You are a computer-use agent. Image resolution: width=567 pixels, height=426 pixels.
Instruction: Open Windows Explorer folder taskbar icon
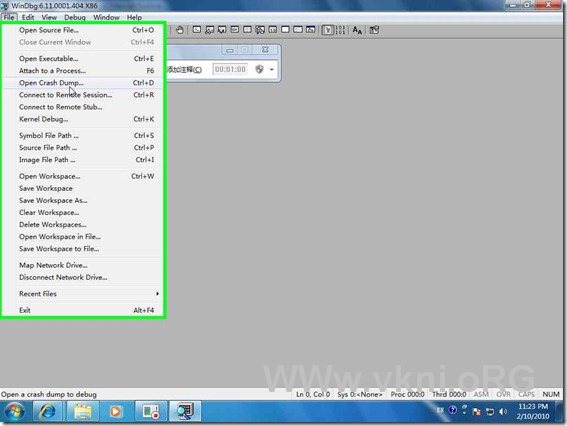click(x=82, y=412)
